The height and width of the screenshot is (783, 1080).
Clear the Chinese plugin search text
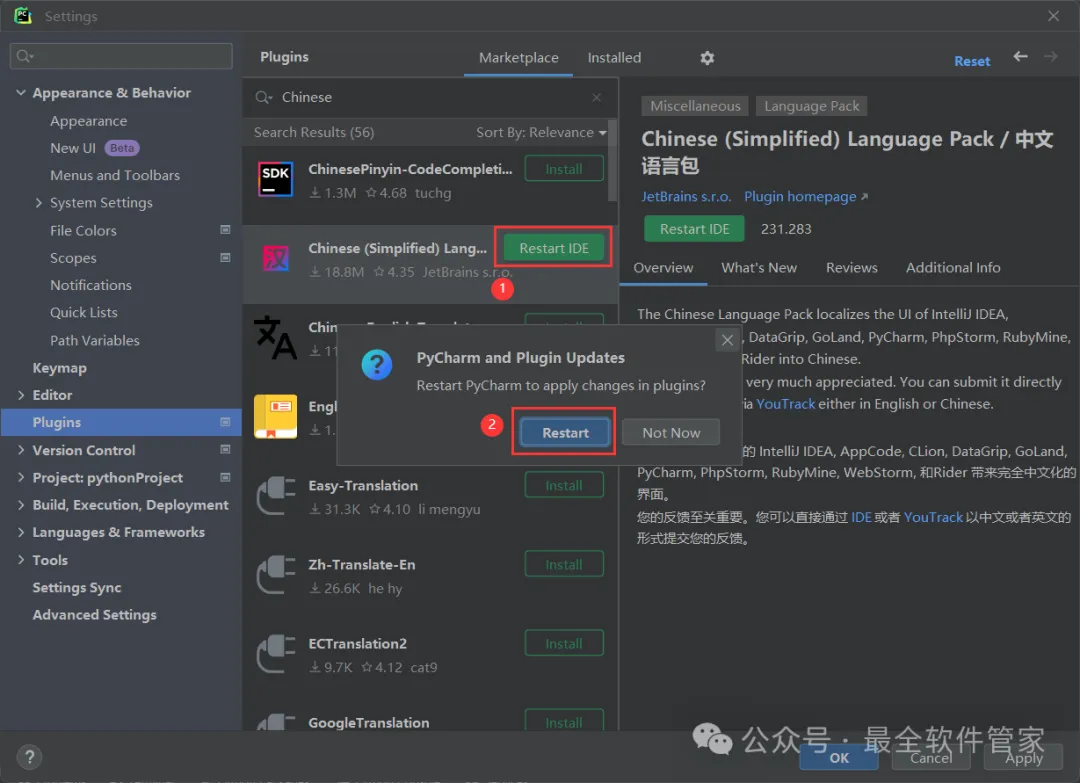[x=596, y=98]
